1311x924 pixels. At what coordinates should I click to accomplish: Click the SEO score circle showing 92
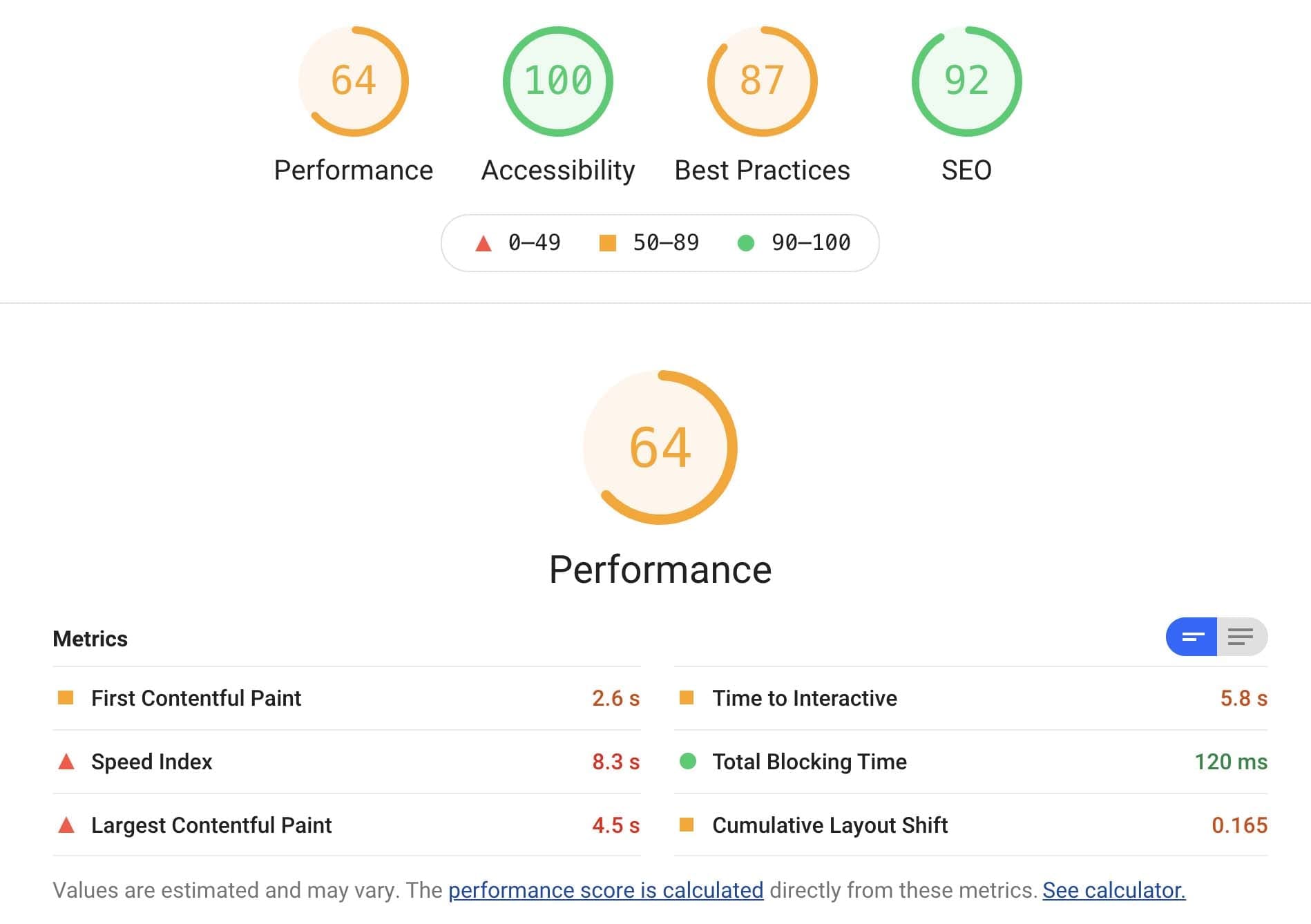pos(966,81)
